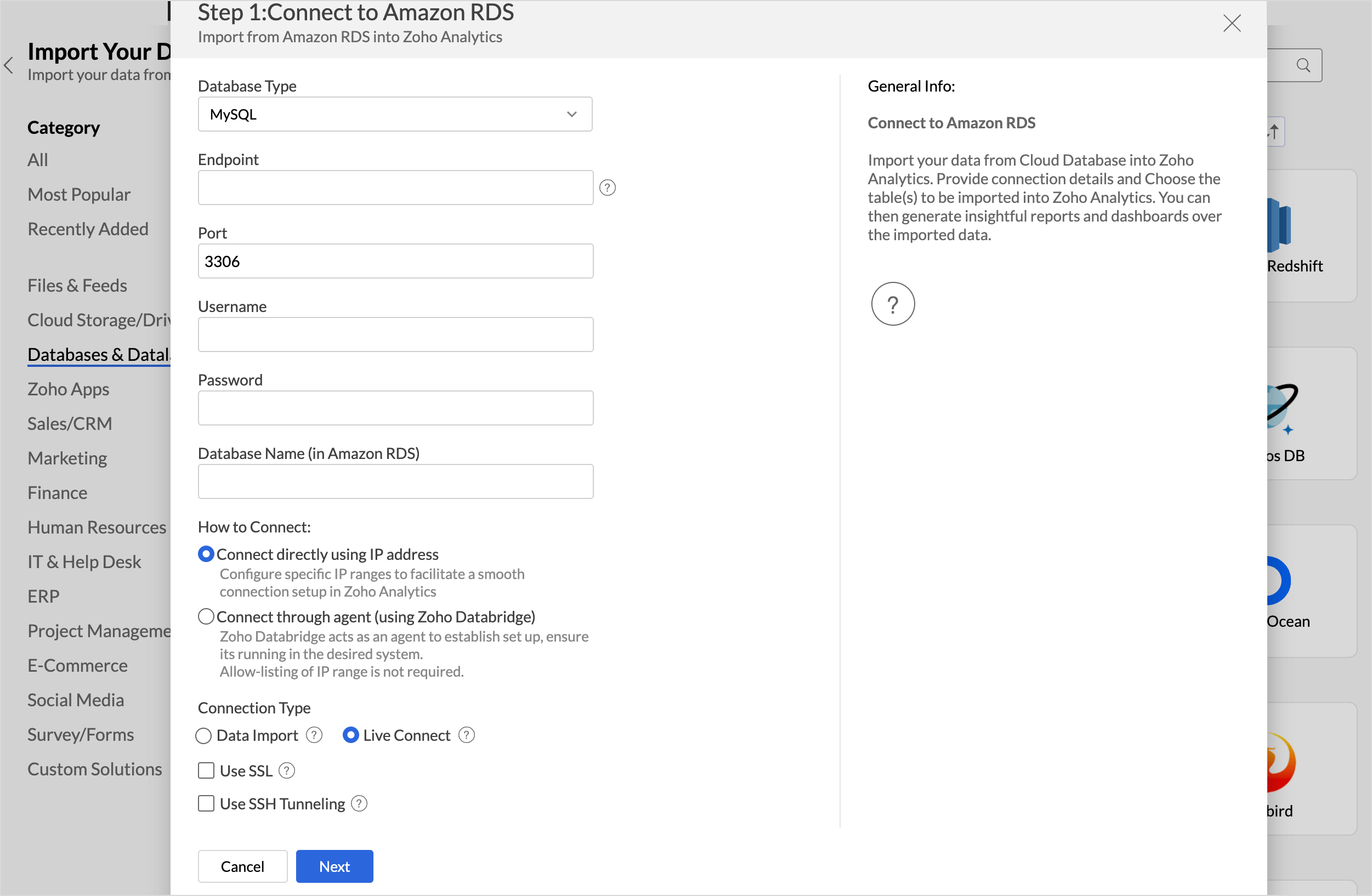Open the E-Commerce category
Image resolution: width=1372 pixels, height=896 pixels.
point(78,666)
